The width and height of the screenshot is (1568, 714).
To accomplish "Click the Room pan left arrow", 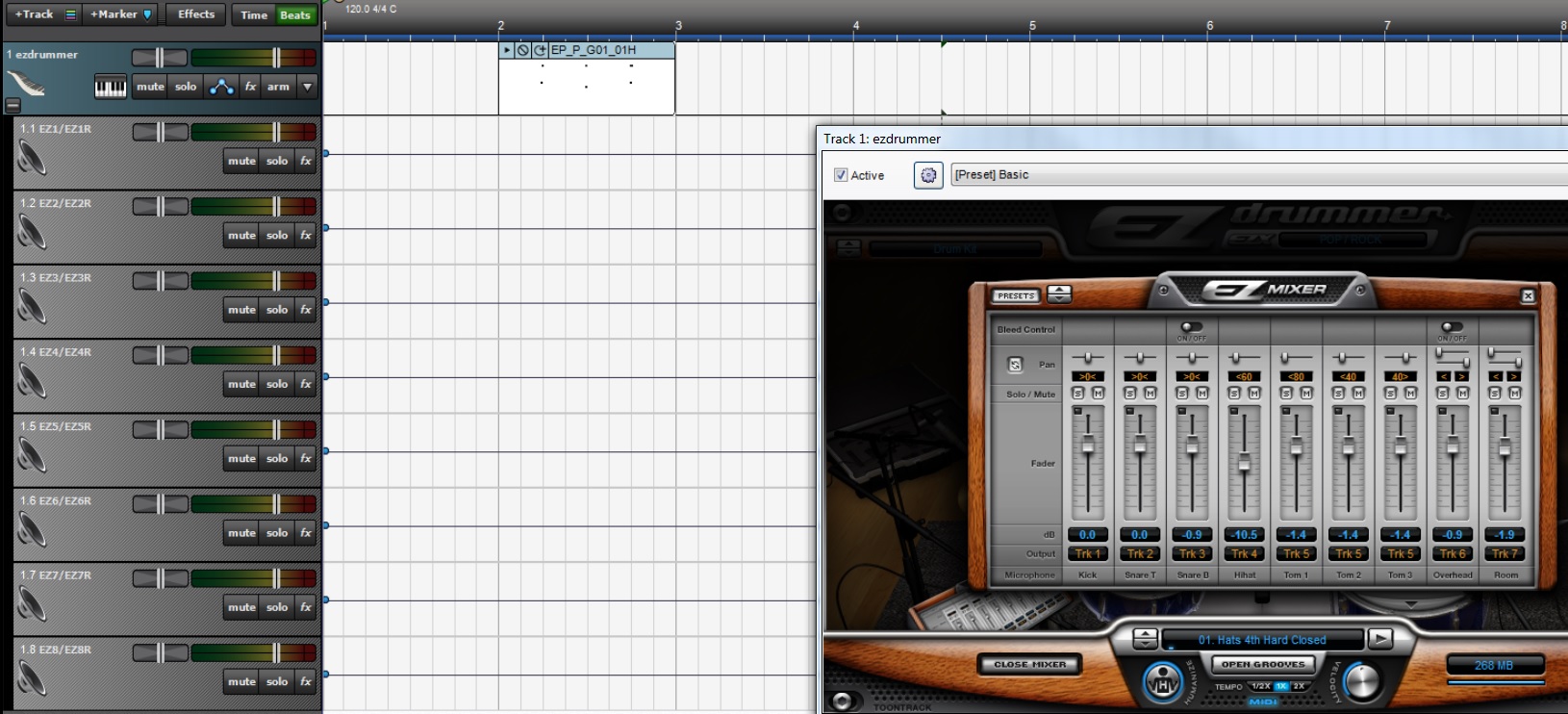I will [1496, 377].
